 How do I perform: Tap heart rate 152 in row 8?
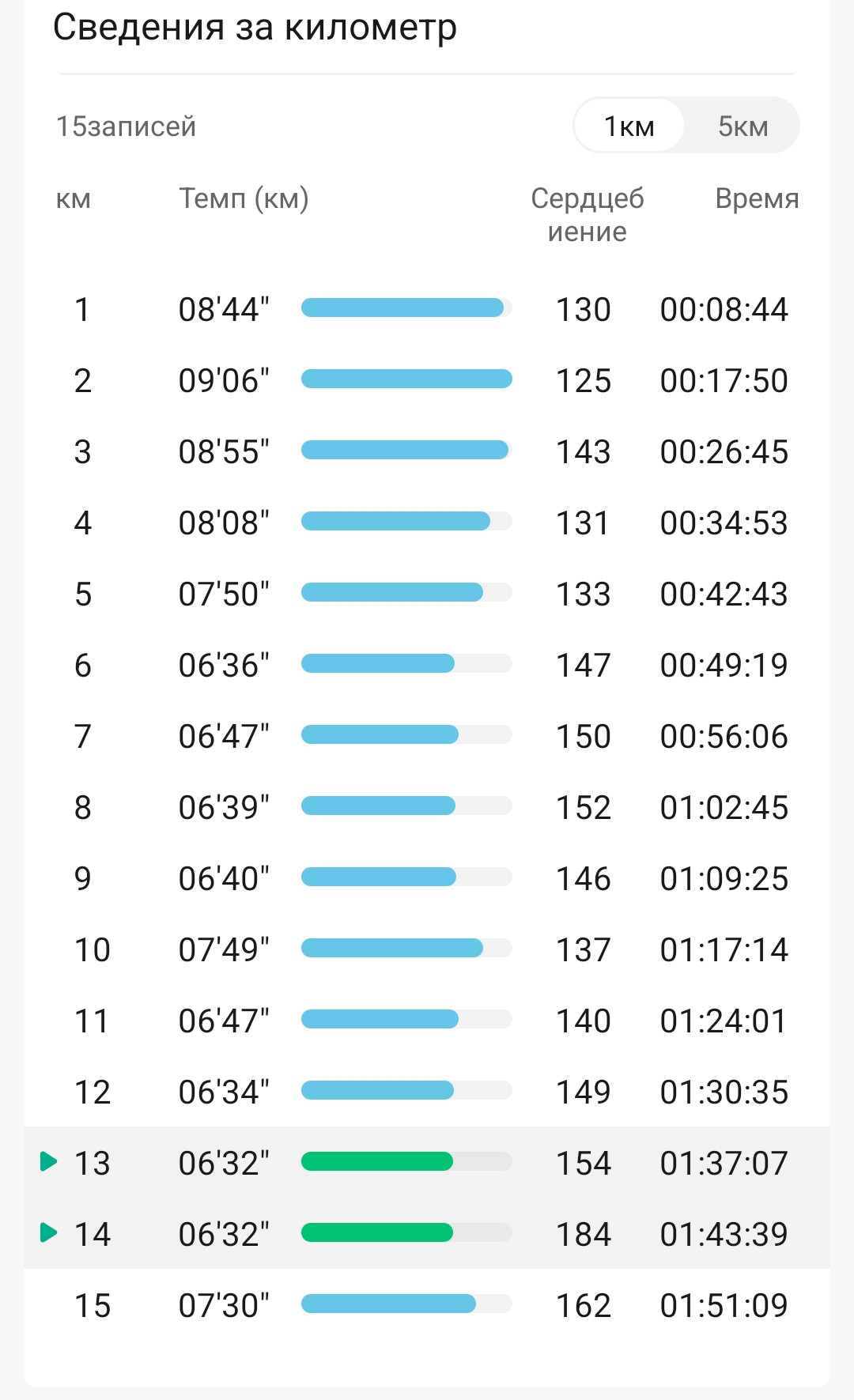[x=584, y=808]
